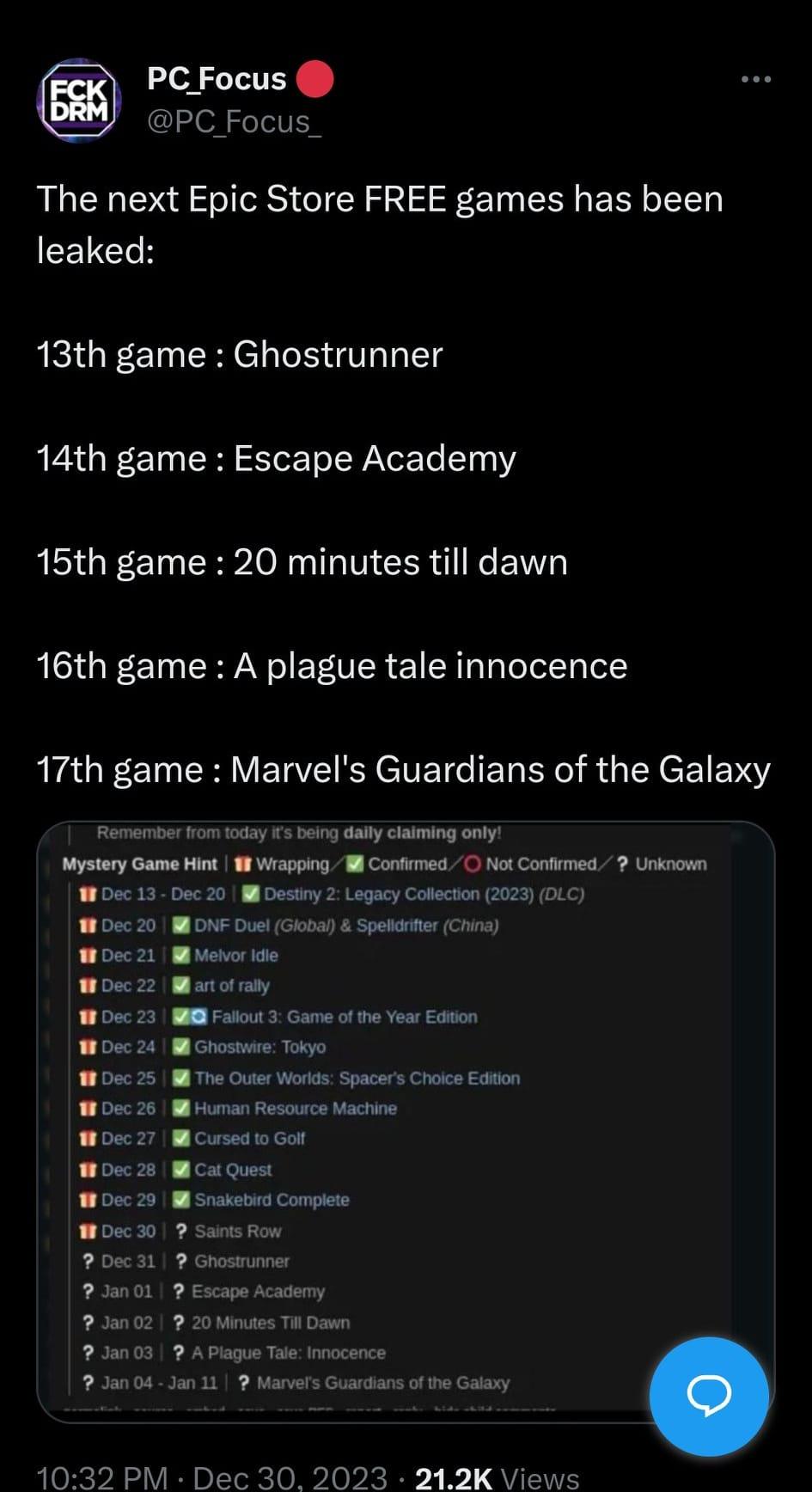Toggle the checkmark next to Cat Quest
This screenshot has height=1492, width=812.
(x=180, y=1170)
